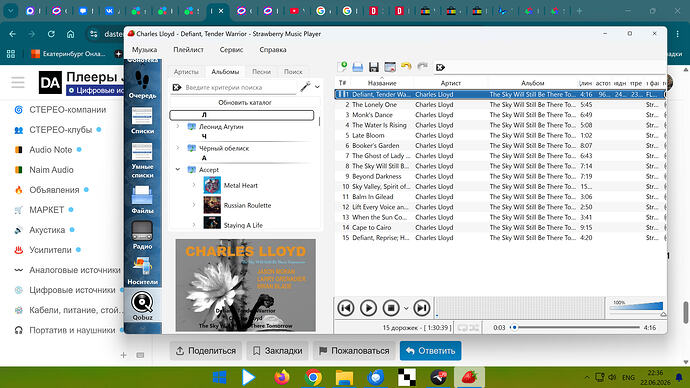The image size is (690, 388).
Task: Click the Закладки button in browser
Action: click(277, 351)
